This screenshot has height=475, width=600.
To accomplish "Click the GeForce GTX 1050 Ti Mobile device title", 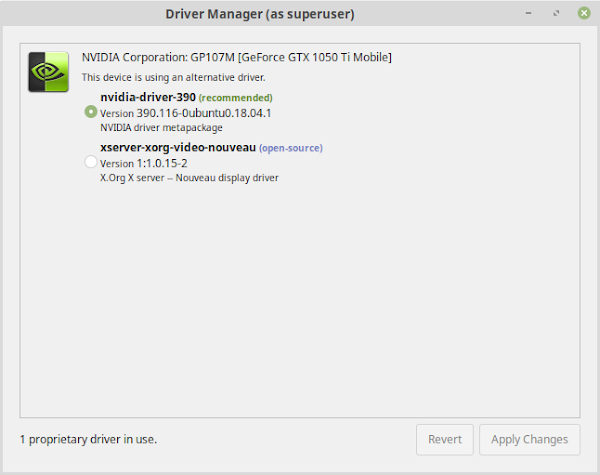I will [236, 57].
